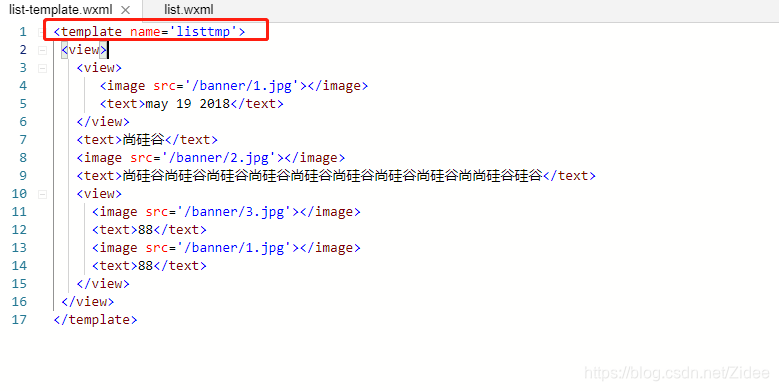Collapse the code fold at line 3
The height and width of the screenshot is (391, 779).
click(x=42, y=68)
